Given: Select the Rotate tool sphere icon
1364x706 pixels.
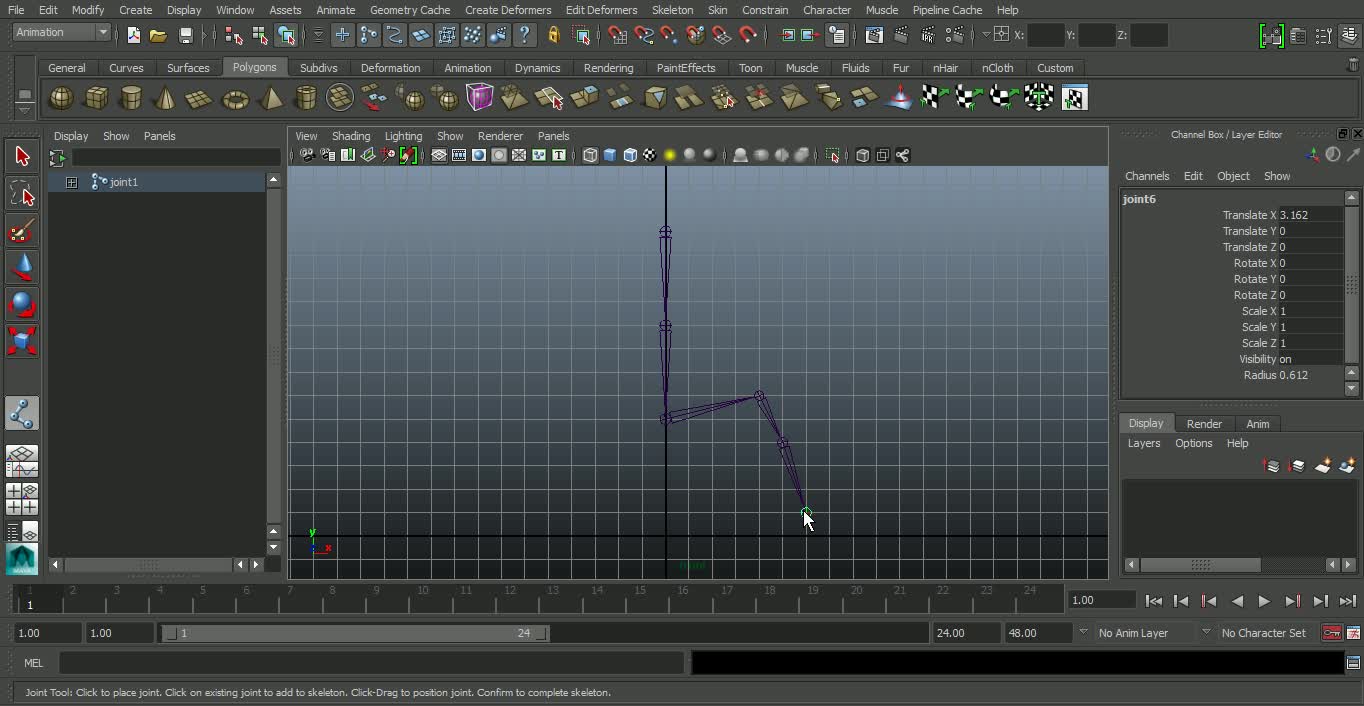Looking at the screenshot, I should tap(22, 304).
